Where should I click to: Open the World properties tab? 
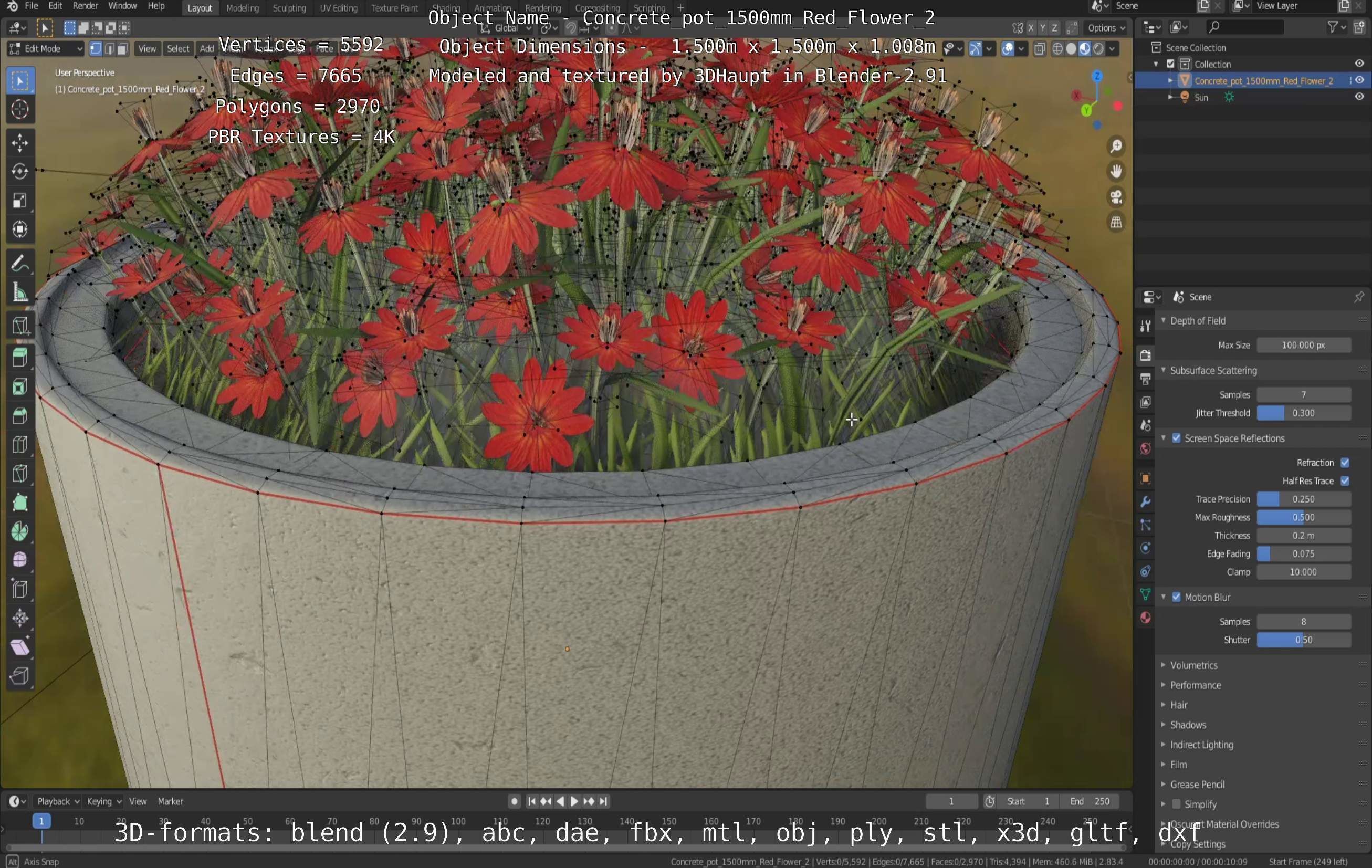(x=1145, y=449)
